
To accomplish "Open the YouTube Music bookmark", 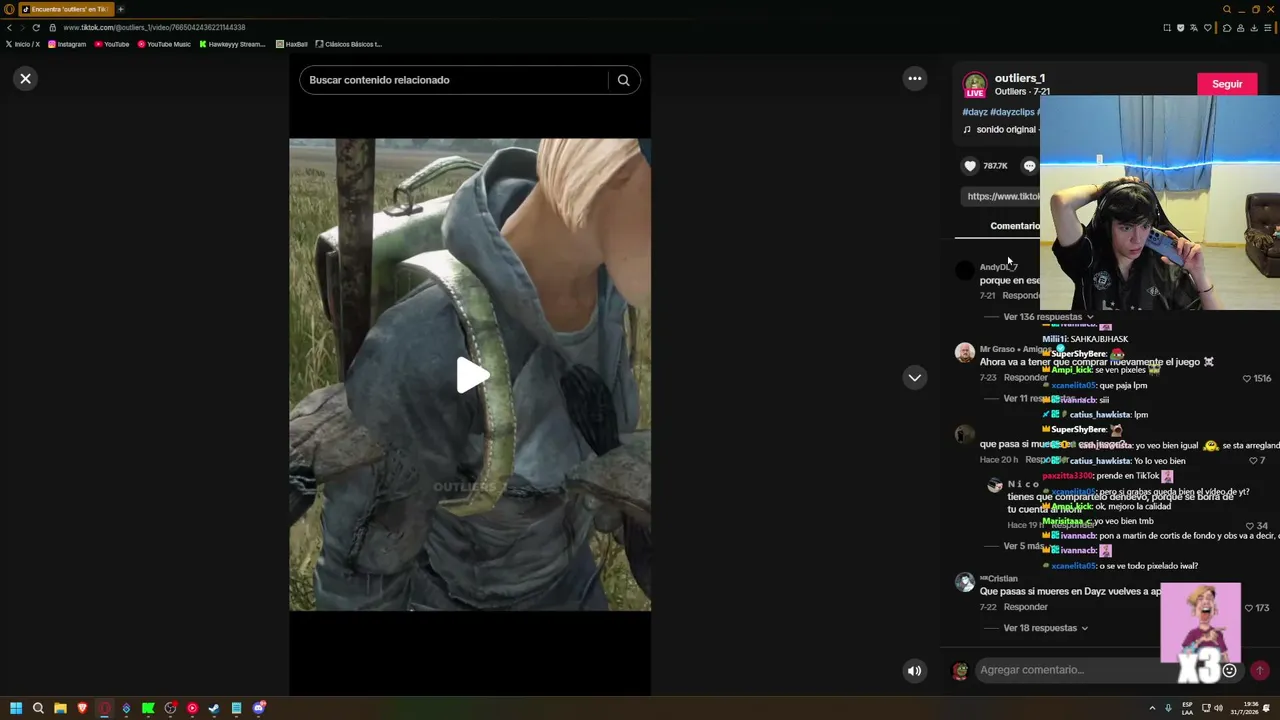I will click(164, 44).
